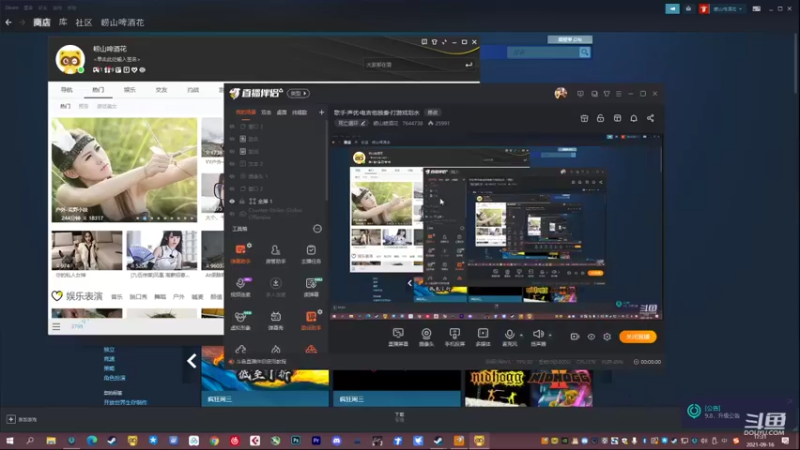Hide the 全屏 1 source with its eye
The height and width of the screenshot is (450, 800).
pyautogui.click(x=232, y=201)
